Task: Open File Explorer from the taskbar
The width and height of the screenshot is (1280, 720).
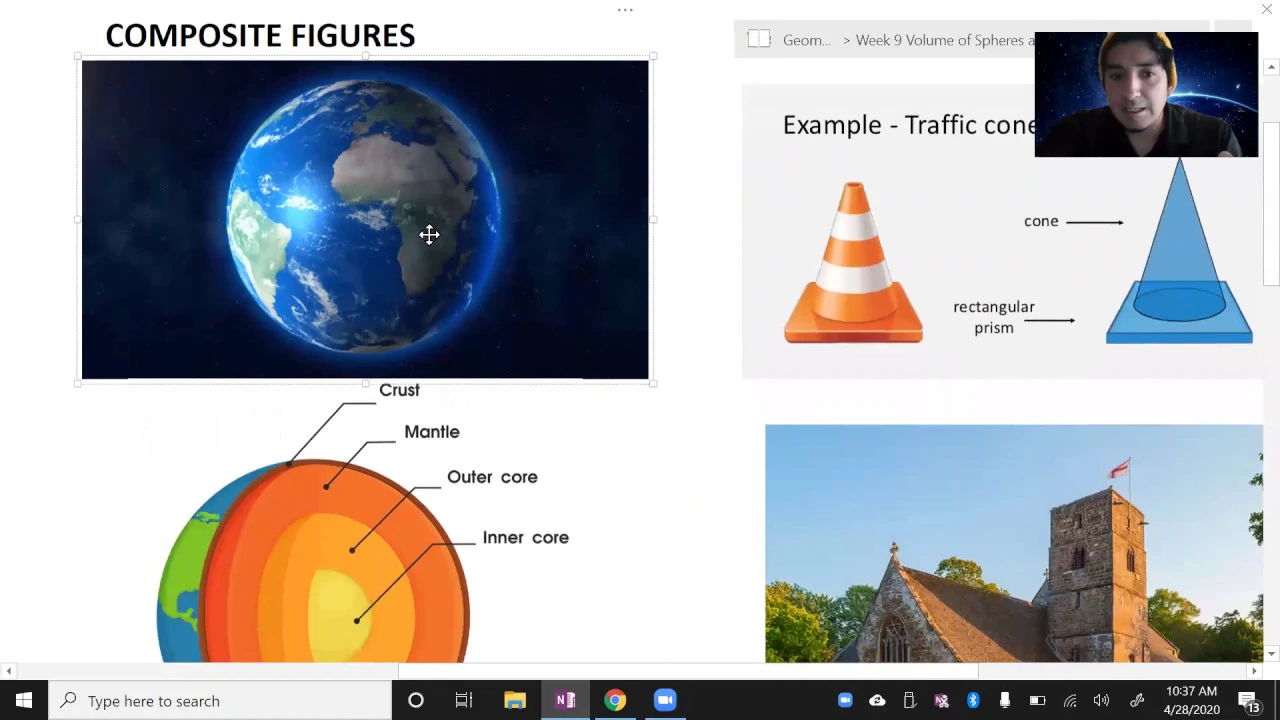Action: coord(515,701)
